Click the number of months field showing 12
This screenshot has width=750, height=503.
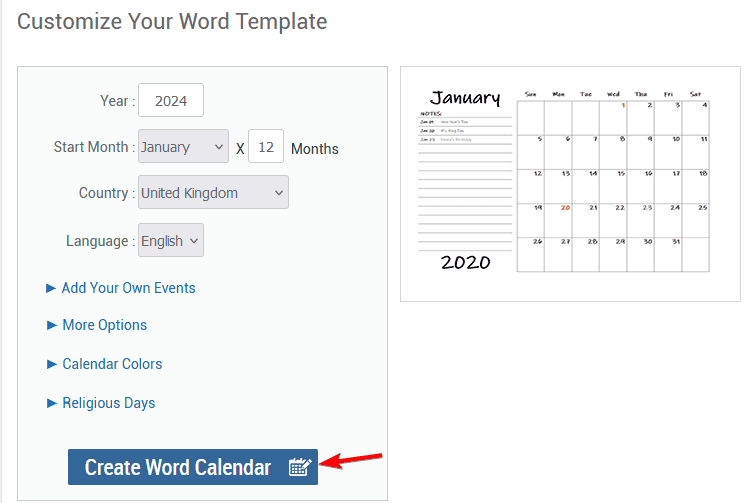click(x=266, y=146)
